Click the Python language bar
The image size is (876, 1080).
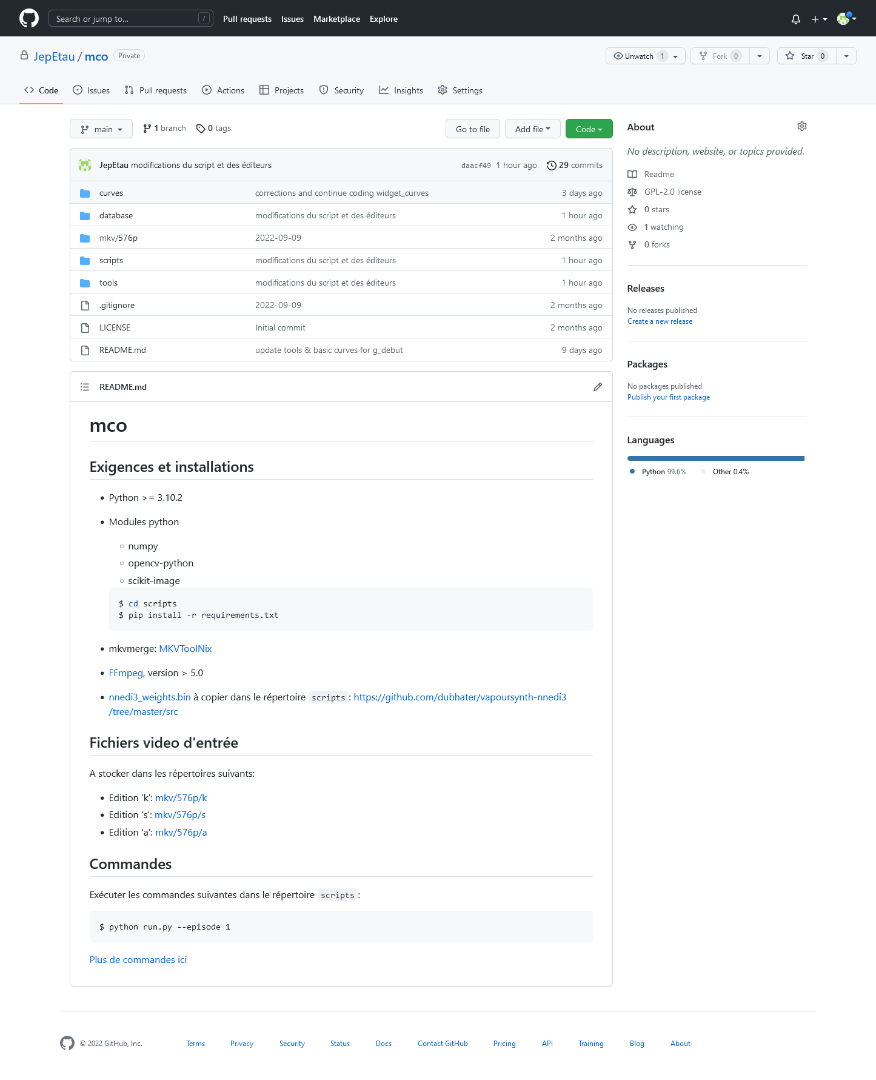click(715, 458)
